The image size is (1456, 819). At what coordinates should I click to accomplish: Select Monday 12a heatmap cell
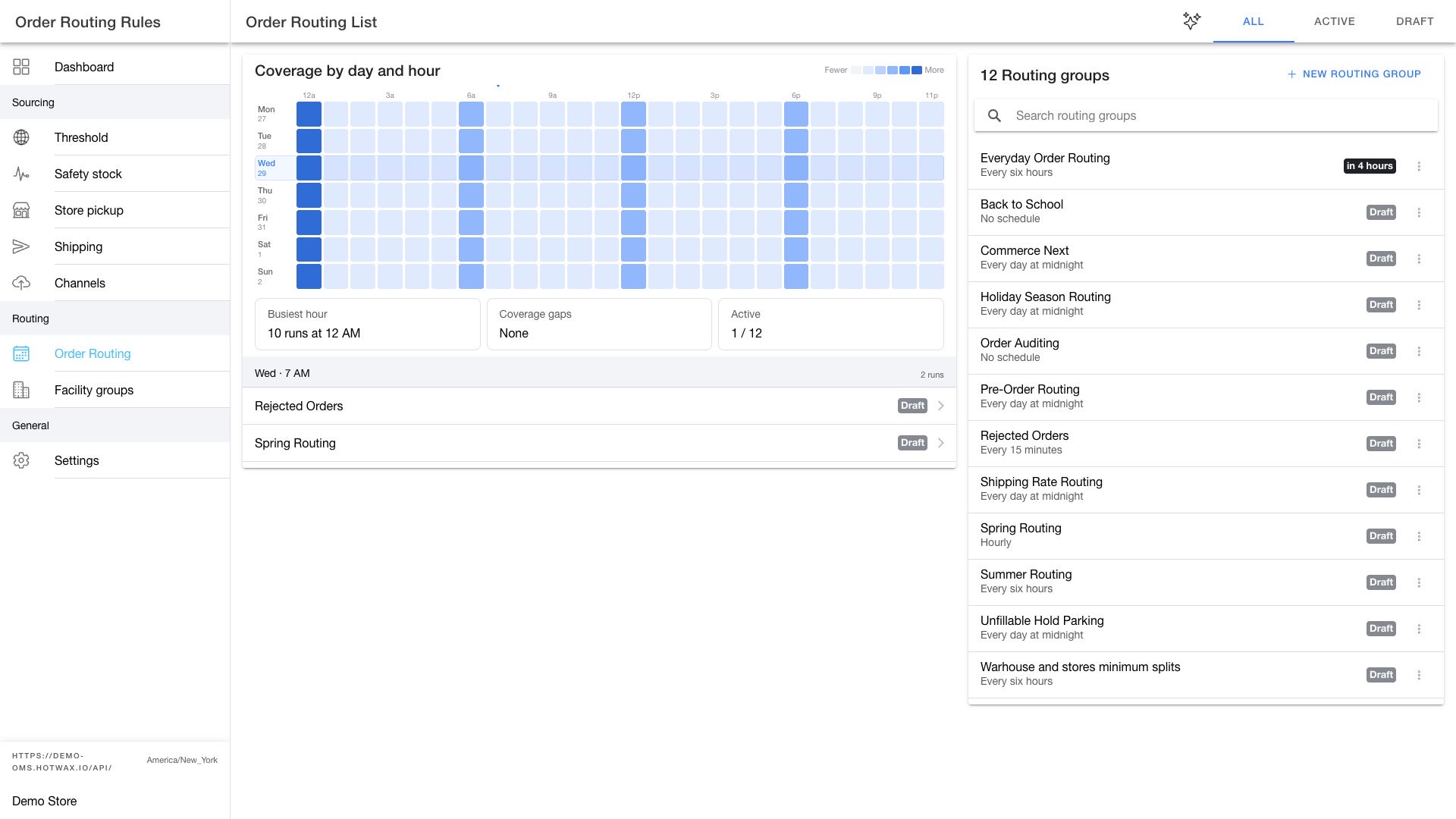click(x=309, y=114)
